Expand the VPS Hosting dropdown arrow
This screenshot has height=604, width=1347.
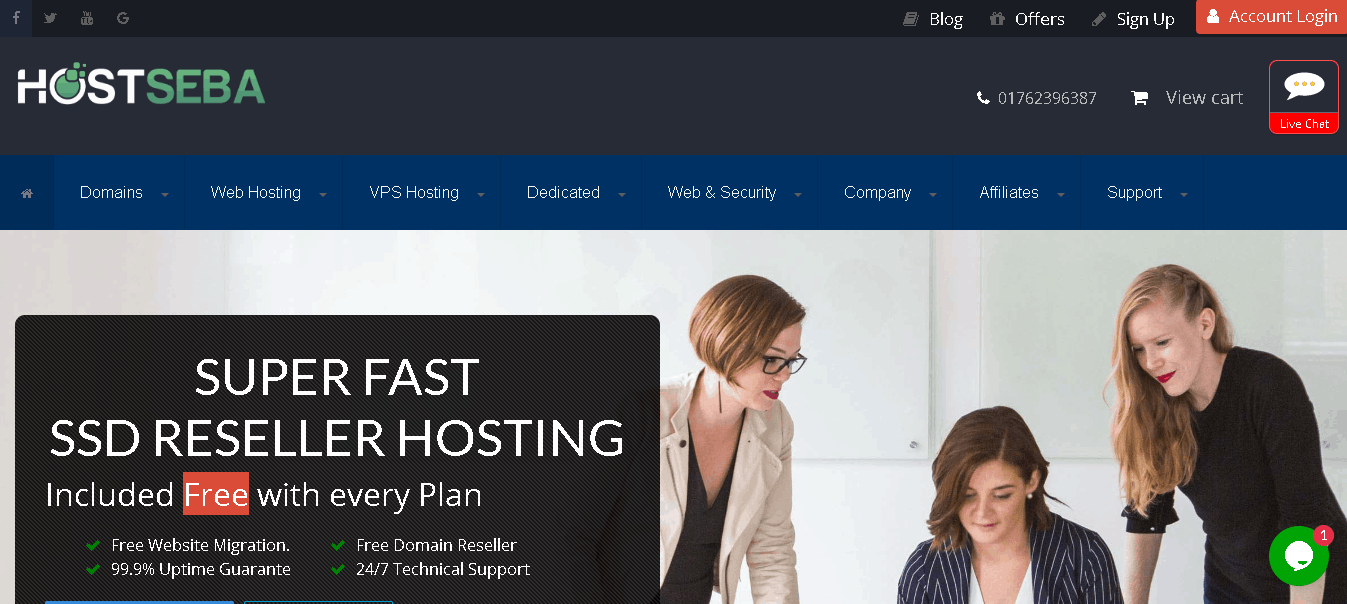[x=481, y=195]
